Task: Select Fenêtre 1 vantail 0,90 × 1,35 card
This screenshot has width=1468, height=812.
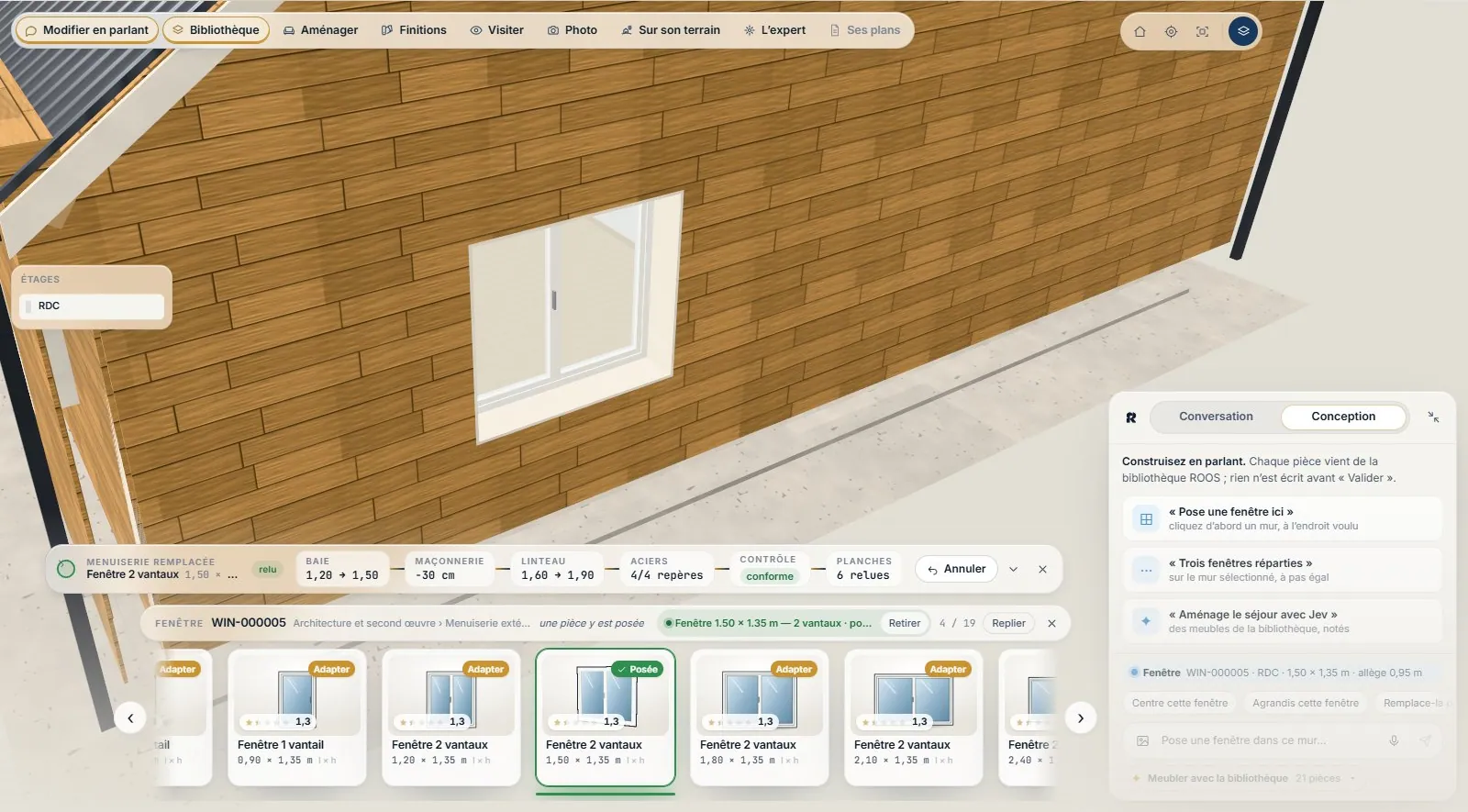Action: point(297,717)
